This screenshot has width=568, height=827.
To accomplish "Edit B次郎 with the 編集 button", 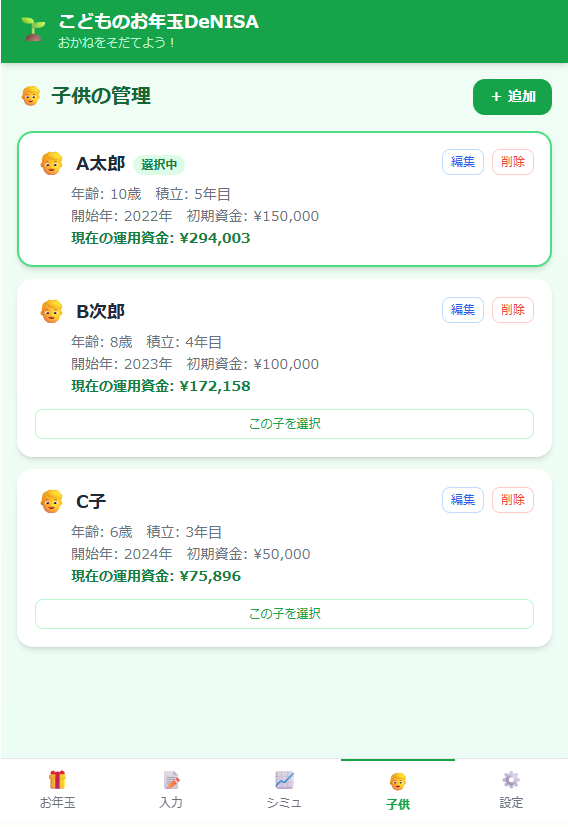I will point(463,310).
